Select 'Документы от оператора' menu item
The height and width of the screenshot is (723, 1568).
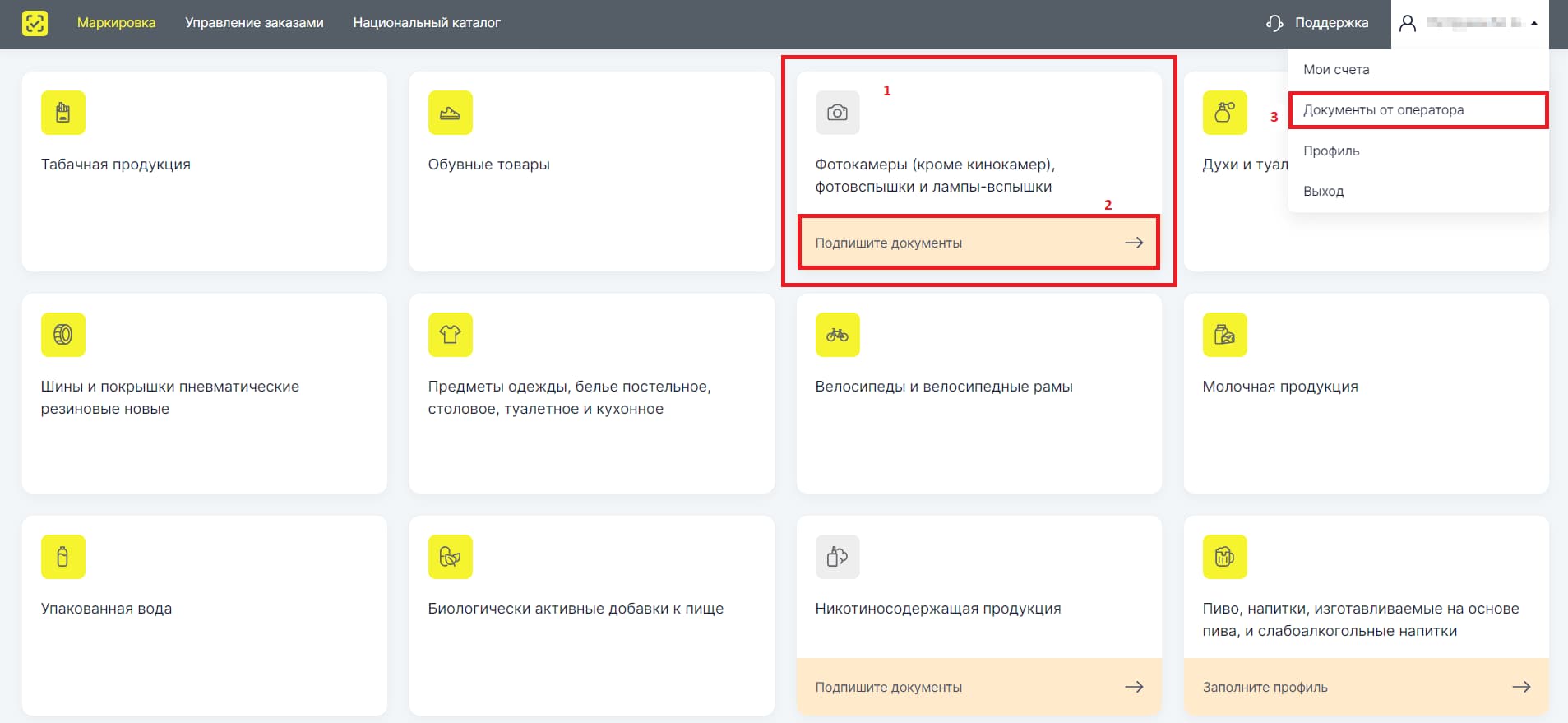[x=1418, y=110]
